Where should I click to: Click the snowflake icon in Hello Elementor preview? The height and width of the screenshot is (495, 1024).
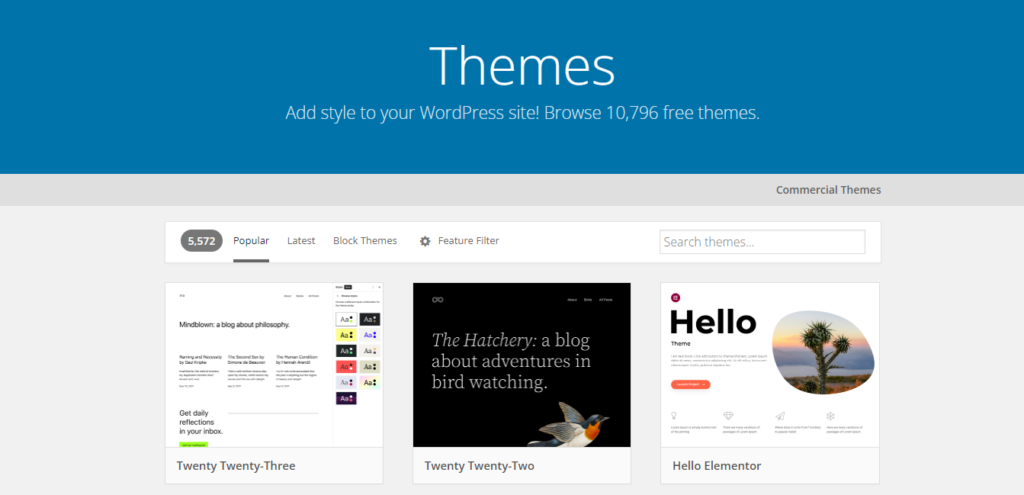830,415
